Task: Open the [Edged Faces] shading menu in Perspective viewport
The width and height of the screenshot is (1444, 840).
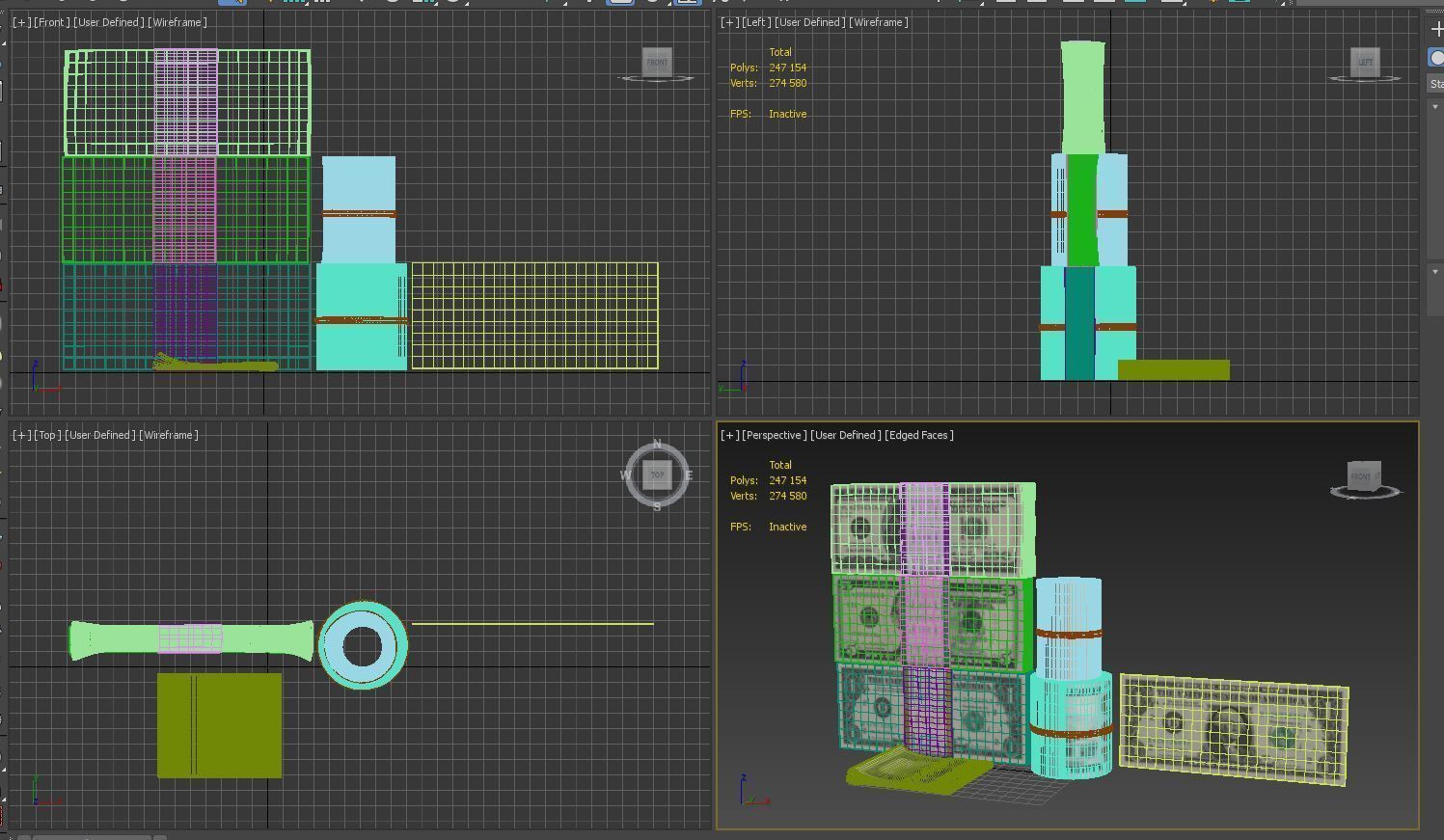Action: (919, 435)
